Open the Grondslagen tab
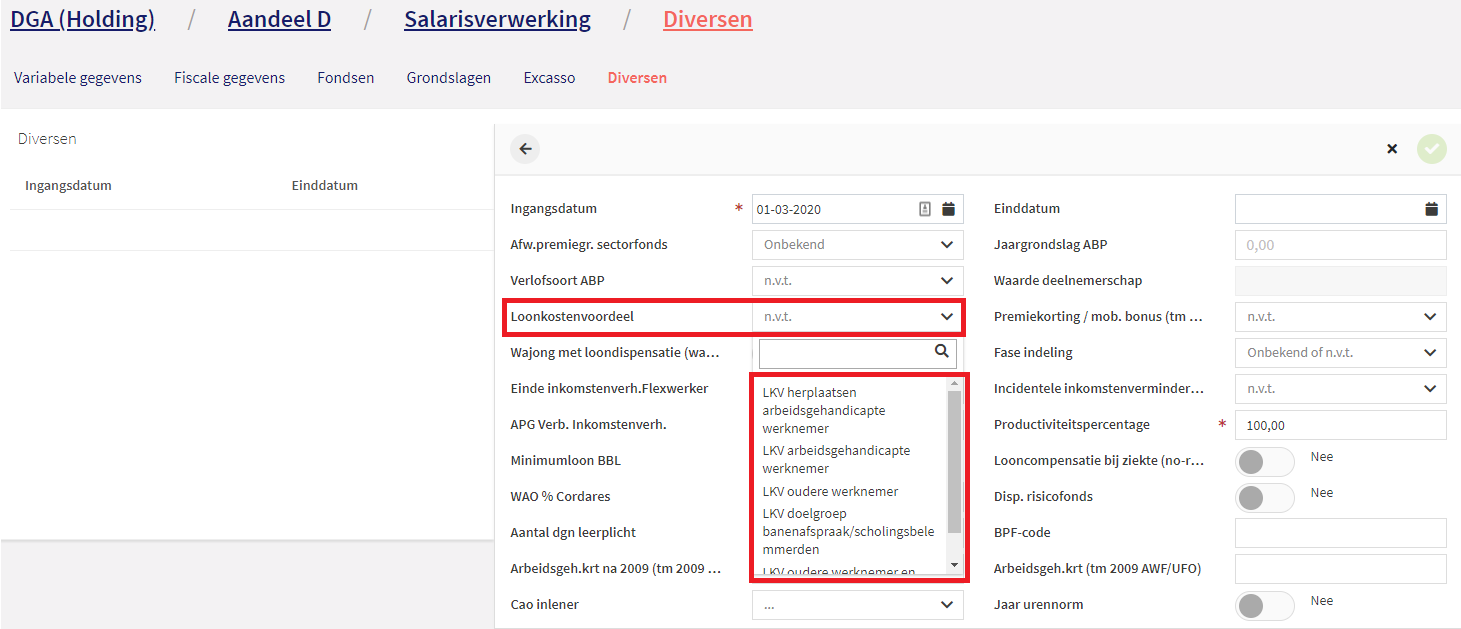 pyautogui.click(x=448, y=78)
